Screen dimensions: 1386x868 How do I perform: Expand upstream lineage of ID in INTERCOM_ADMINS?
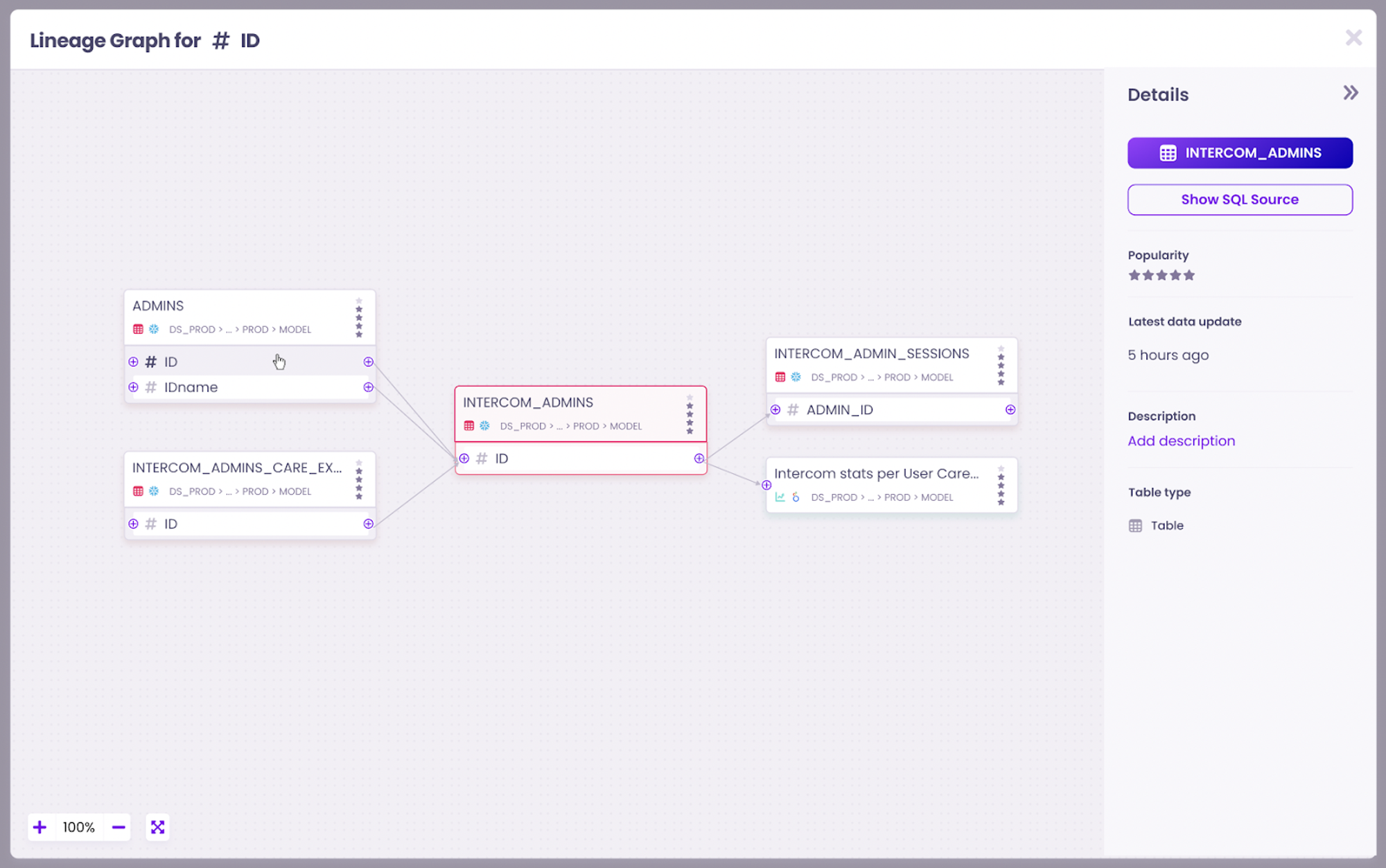(x=464, y=458)
